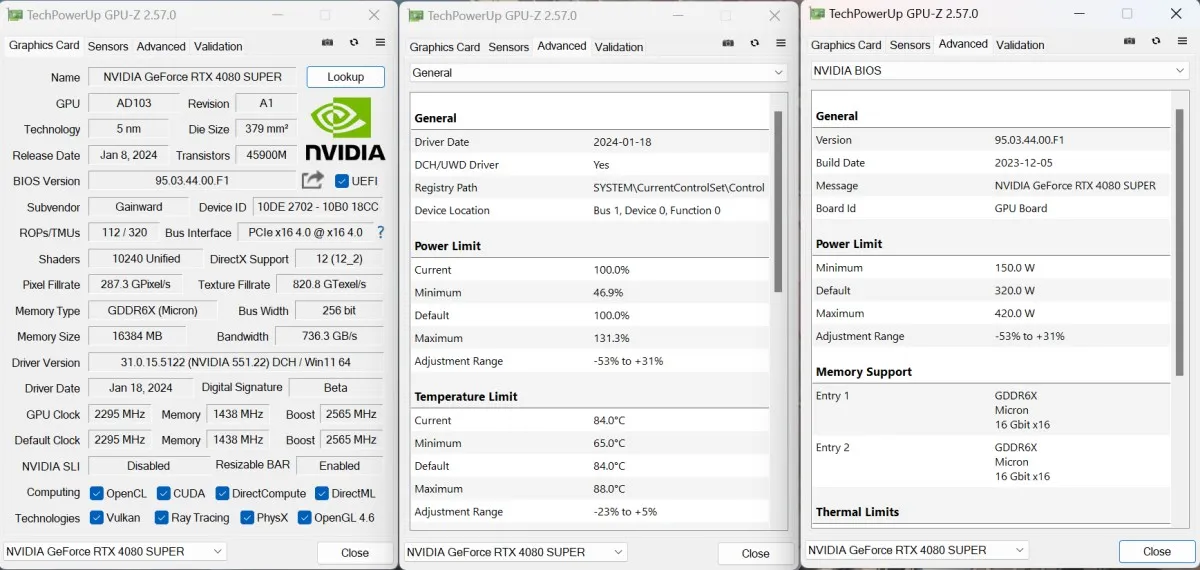Switch to Sensors tab in middle window
Screen dimensions: 1200x570
(x=509, y=47)
